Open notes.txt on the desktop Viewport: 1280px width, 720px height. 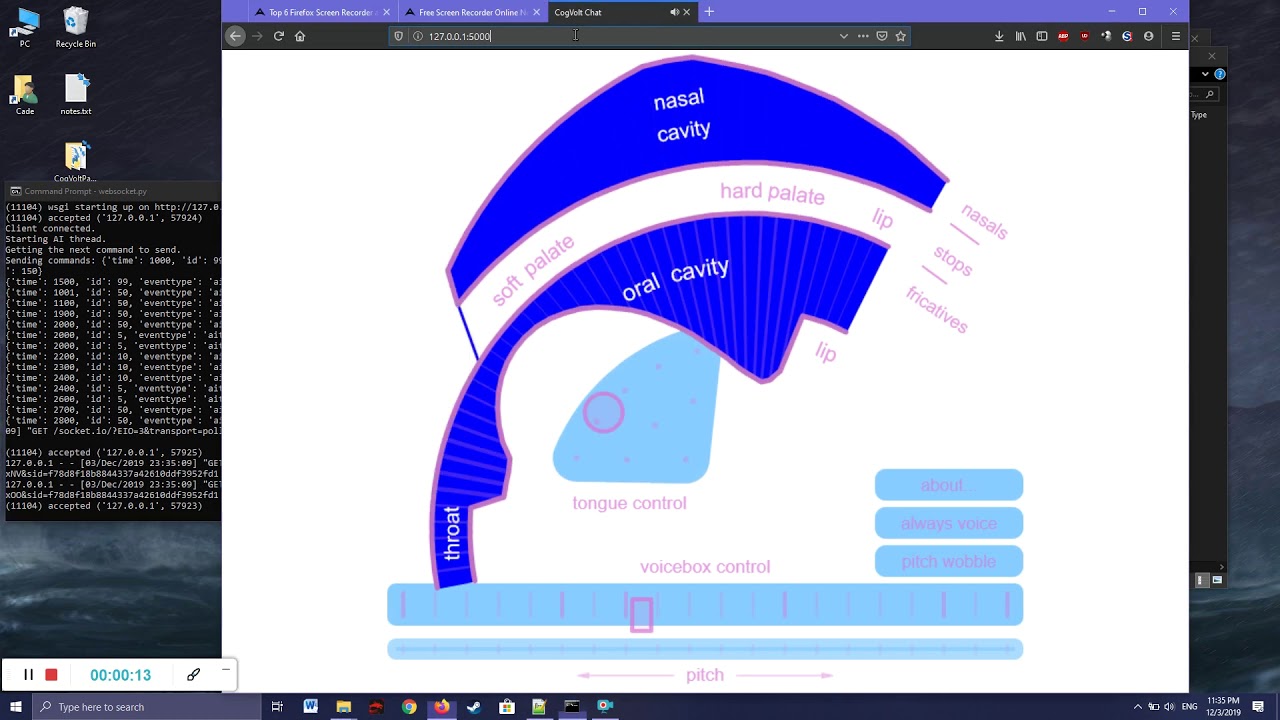pyautogui.click(x=76, y=95)
